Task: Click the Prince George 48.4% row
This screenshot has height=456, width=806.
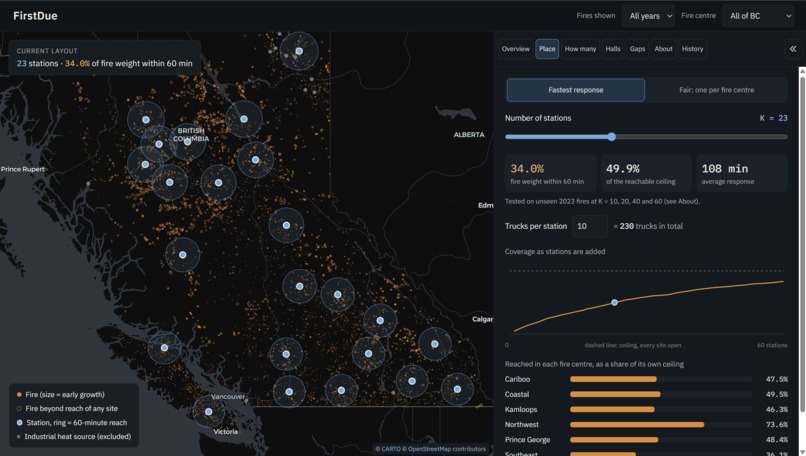Action: click(646, 440)
